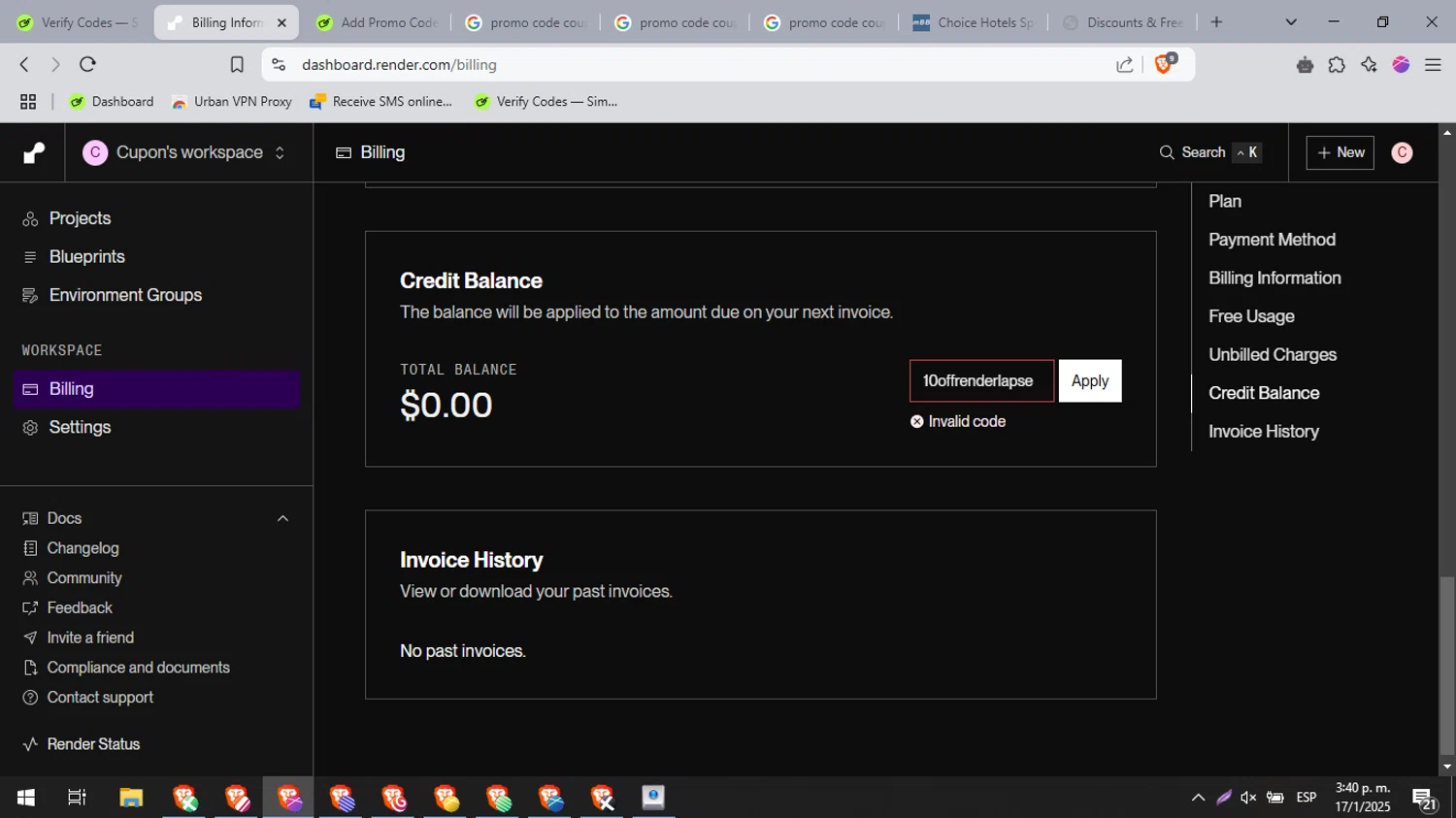Open the notification center icon
The image size is (1456, 818).
pyautogui.click(x=1424, y=799)
